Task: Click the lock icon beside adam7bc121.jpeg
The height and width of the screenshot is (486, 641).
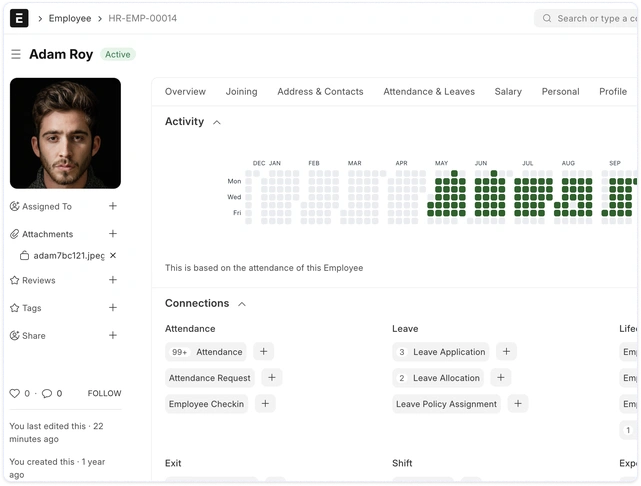Action: point(25,256)
